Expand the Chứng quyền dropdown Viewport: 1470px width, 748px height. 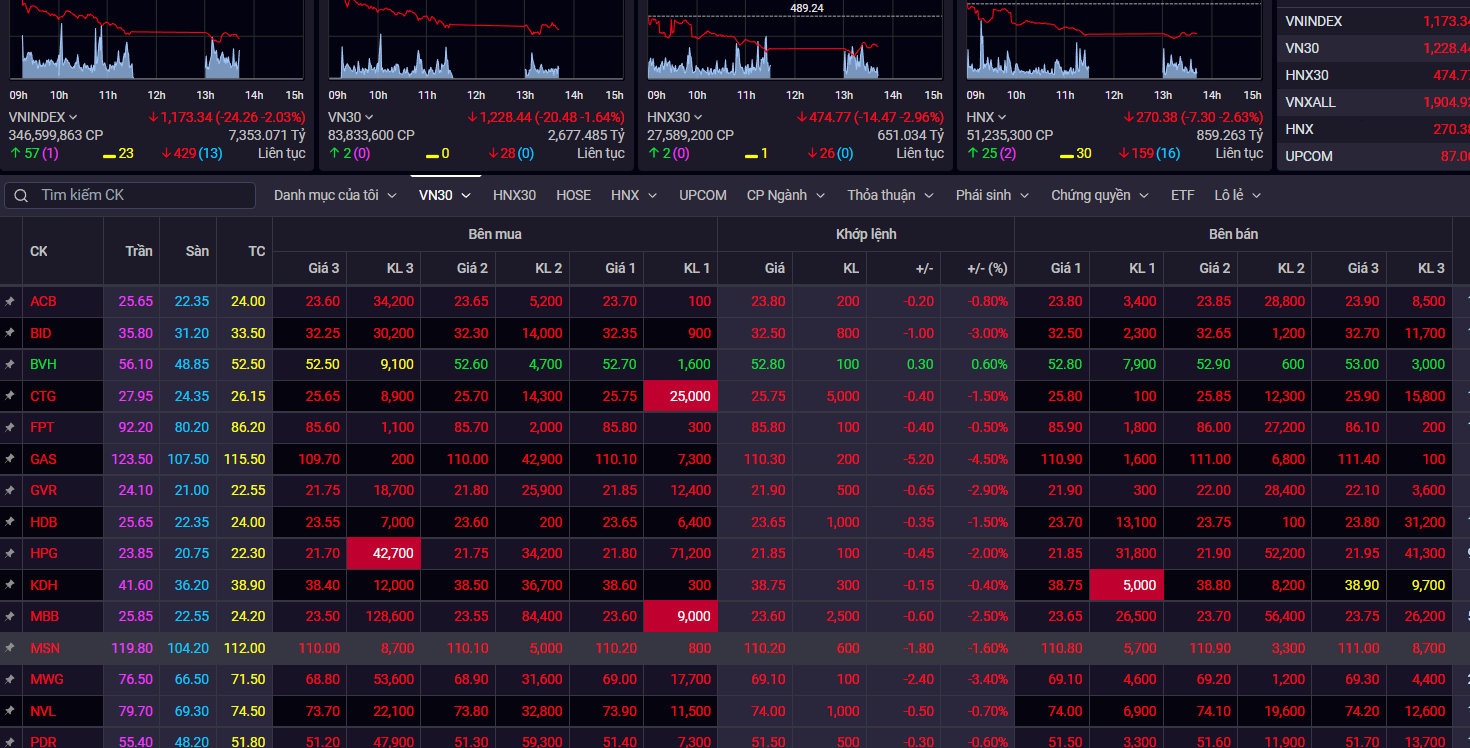click(x=1099, y=195)
